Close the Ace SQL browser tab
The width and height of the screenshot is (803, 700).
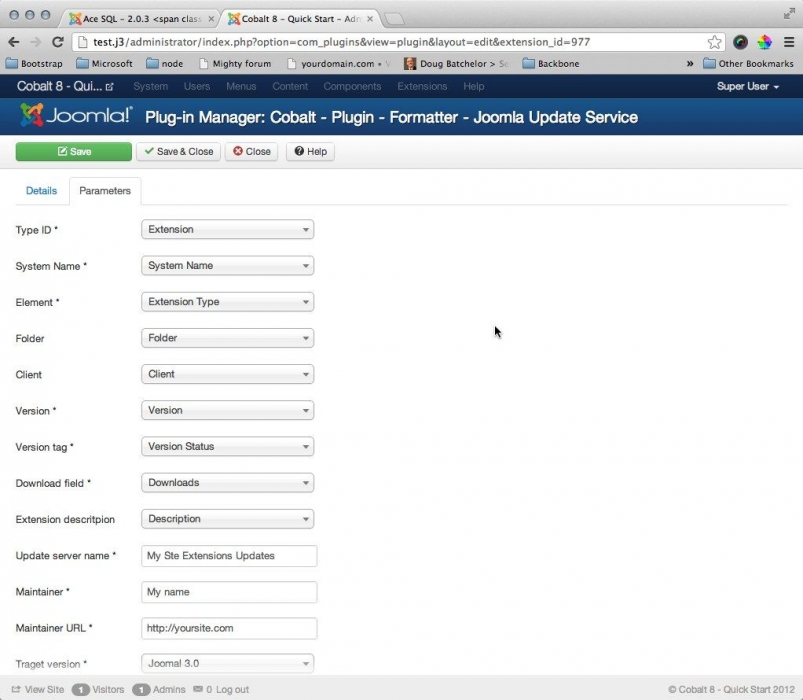[211, 19]
